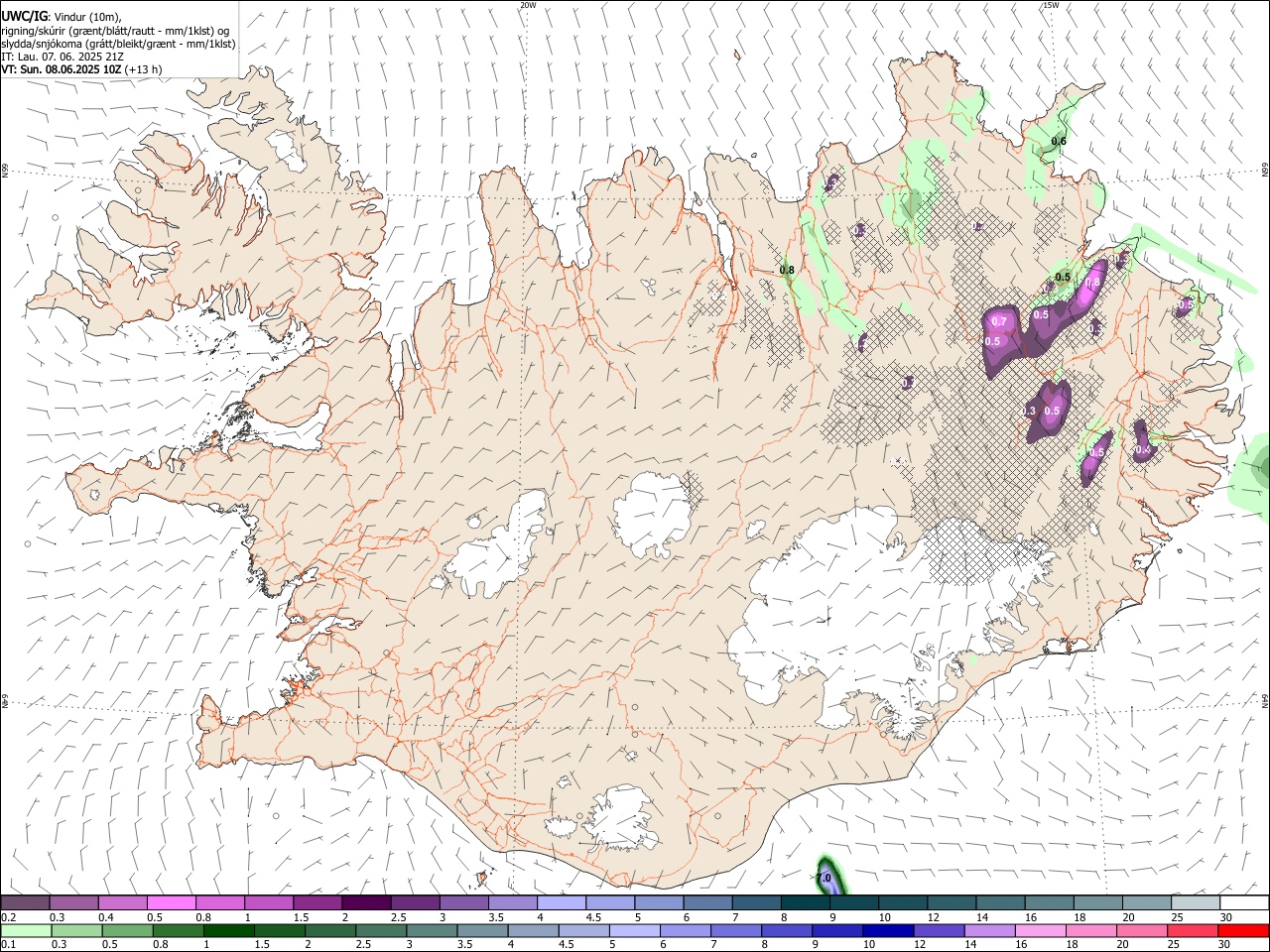1270x952 pixels.
Task: Select the 'Vindur (10m)' header text
Action: tap(87, 18)
